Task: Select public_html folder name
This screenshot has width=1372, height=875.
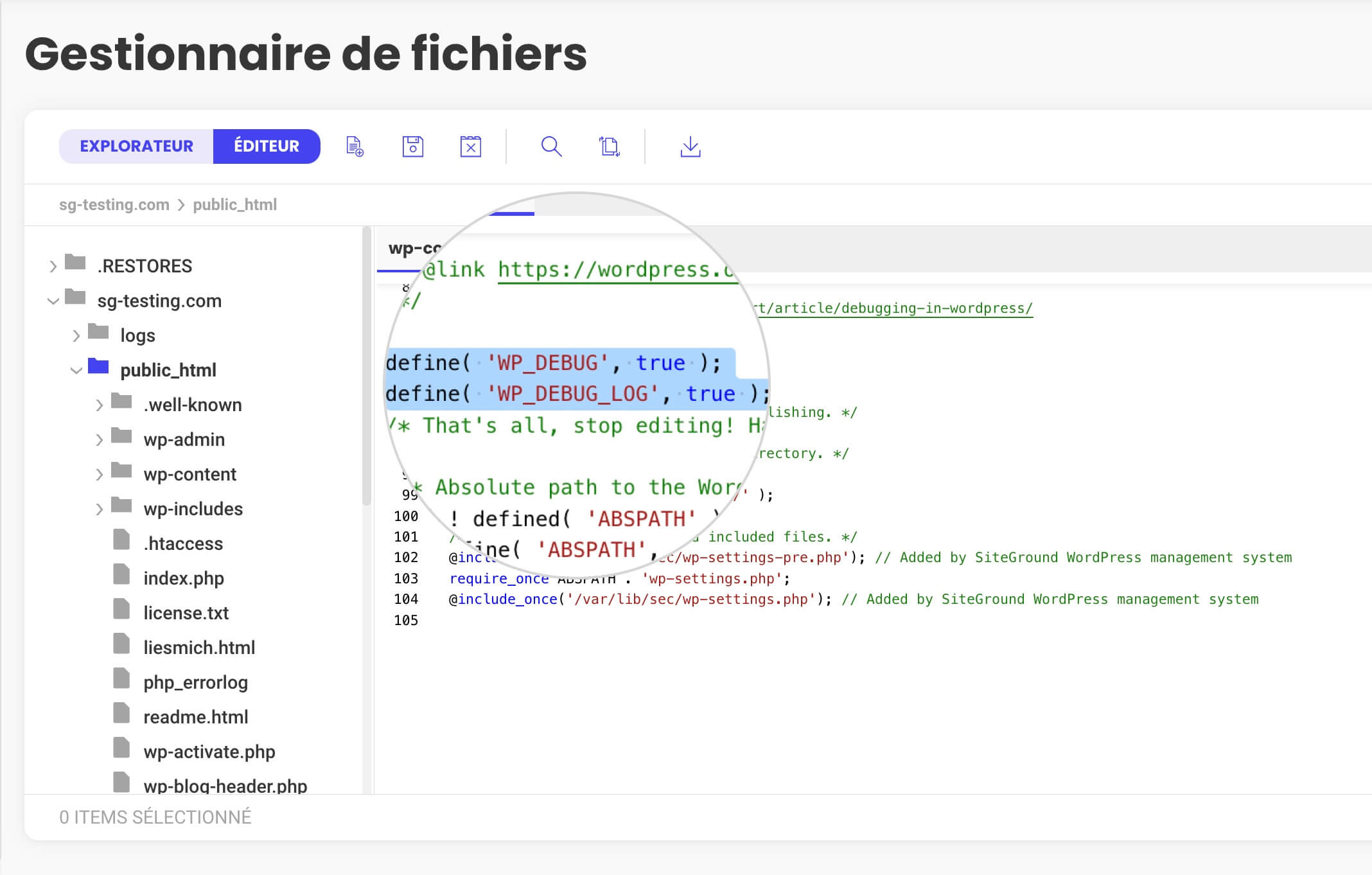Action: coord(168,370)
